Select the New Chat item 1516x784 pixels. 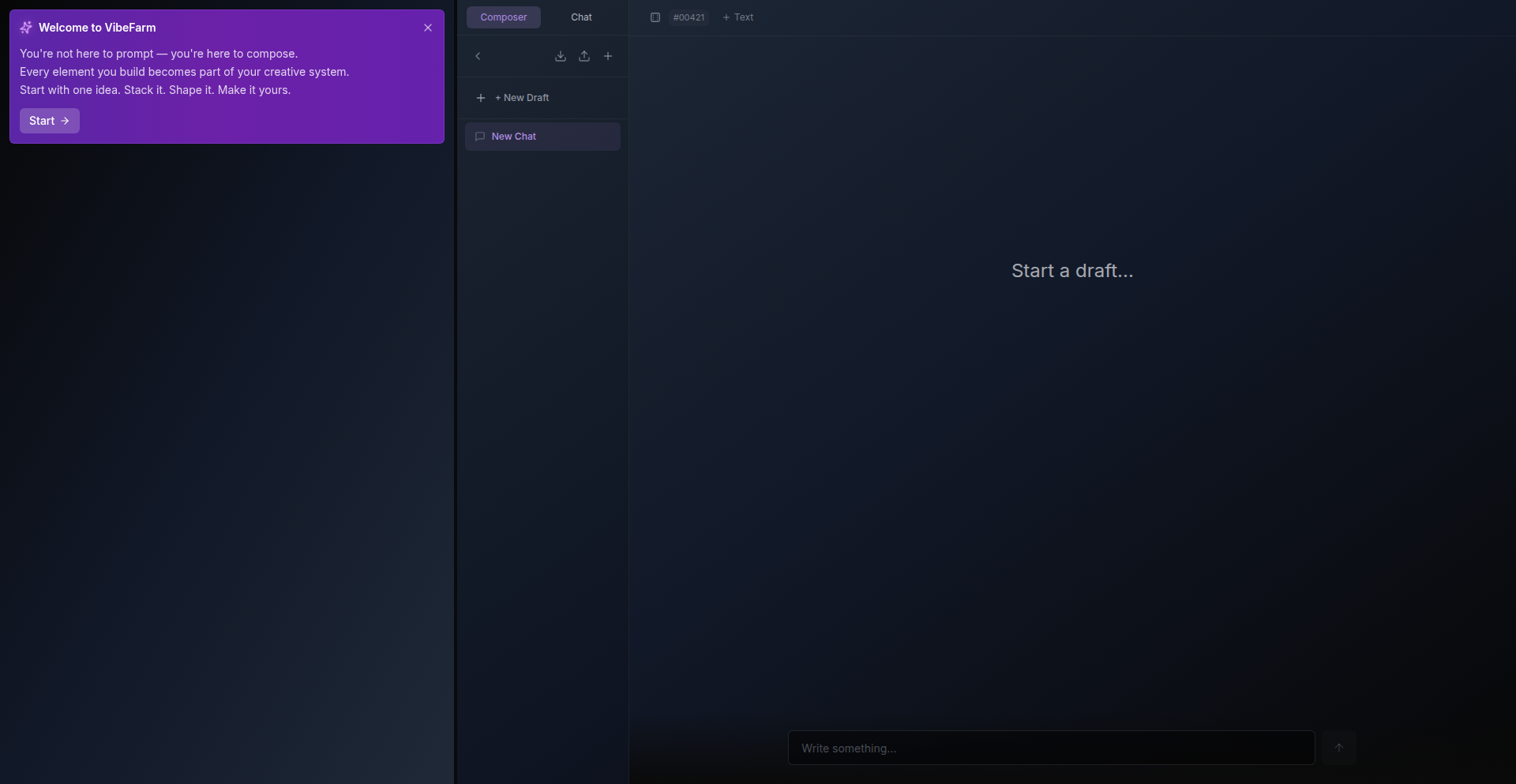(x=542, y=137)
